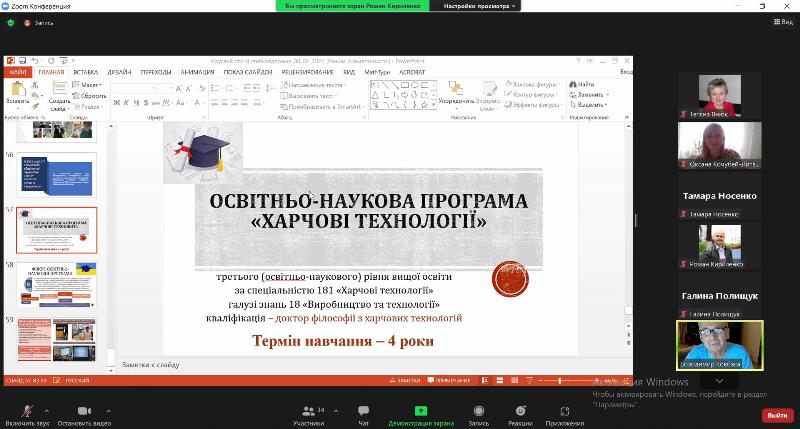
Task: Select slide 59 thumbnail
Action: (57, 340)
